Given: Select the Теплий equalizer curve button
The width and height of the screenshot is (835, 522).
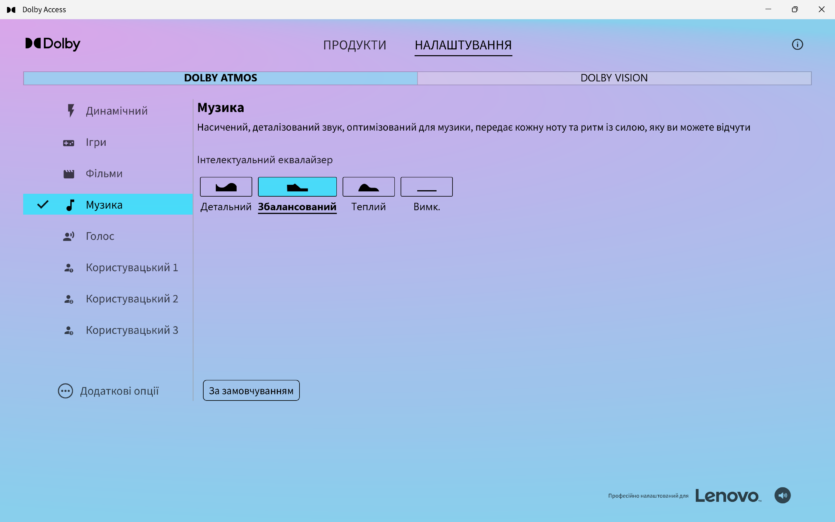Looking at the screenshot, I should pyautogui.click(x=369, y=187).
